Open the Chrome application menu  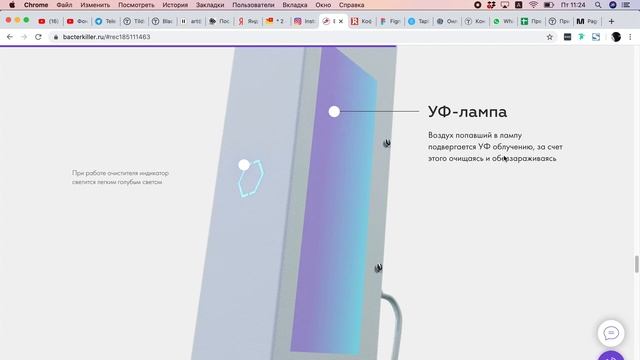coord(36,5)
